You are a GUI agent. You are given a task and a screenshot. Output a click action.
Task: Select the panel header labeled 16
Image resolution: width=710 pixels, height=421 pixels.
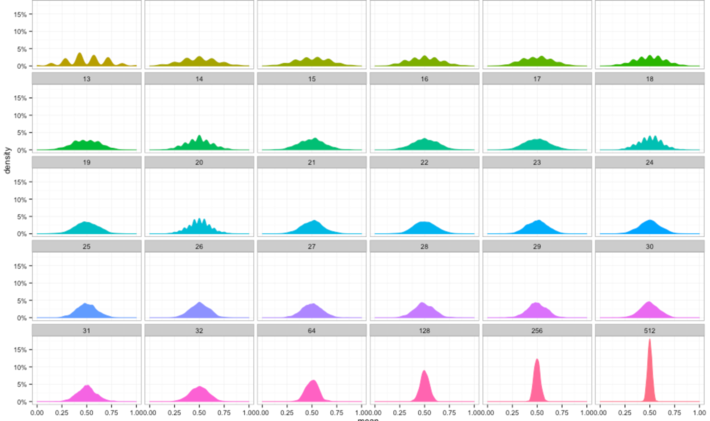coord(424,79)
